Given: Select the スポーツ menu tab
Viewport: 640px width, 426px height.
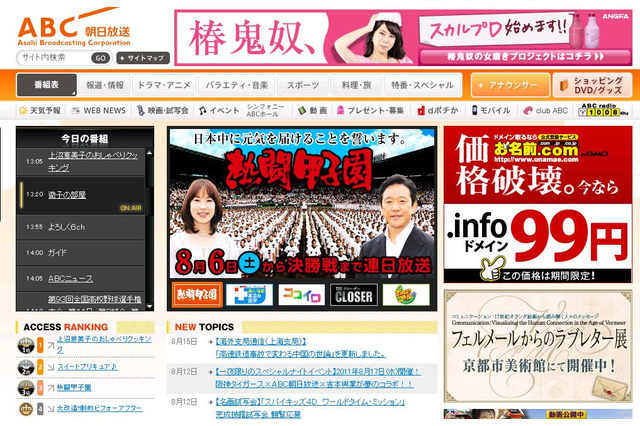Looking at the screenshot, I should pos(302,85).
